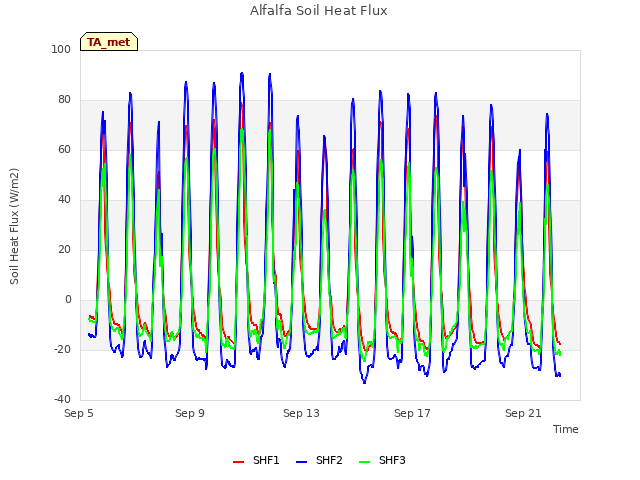
Task: Select the chart title Alfalfa Soil Heat Flux
Action: pos(318,11)
